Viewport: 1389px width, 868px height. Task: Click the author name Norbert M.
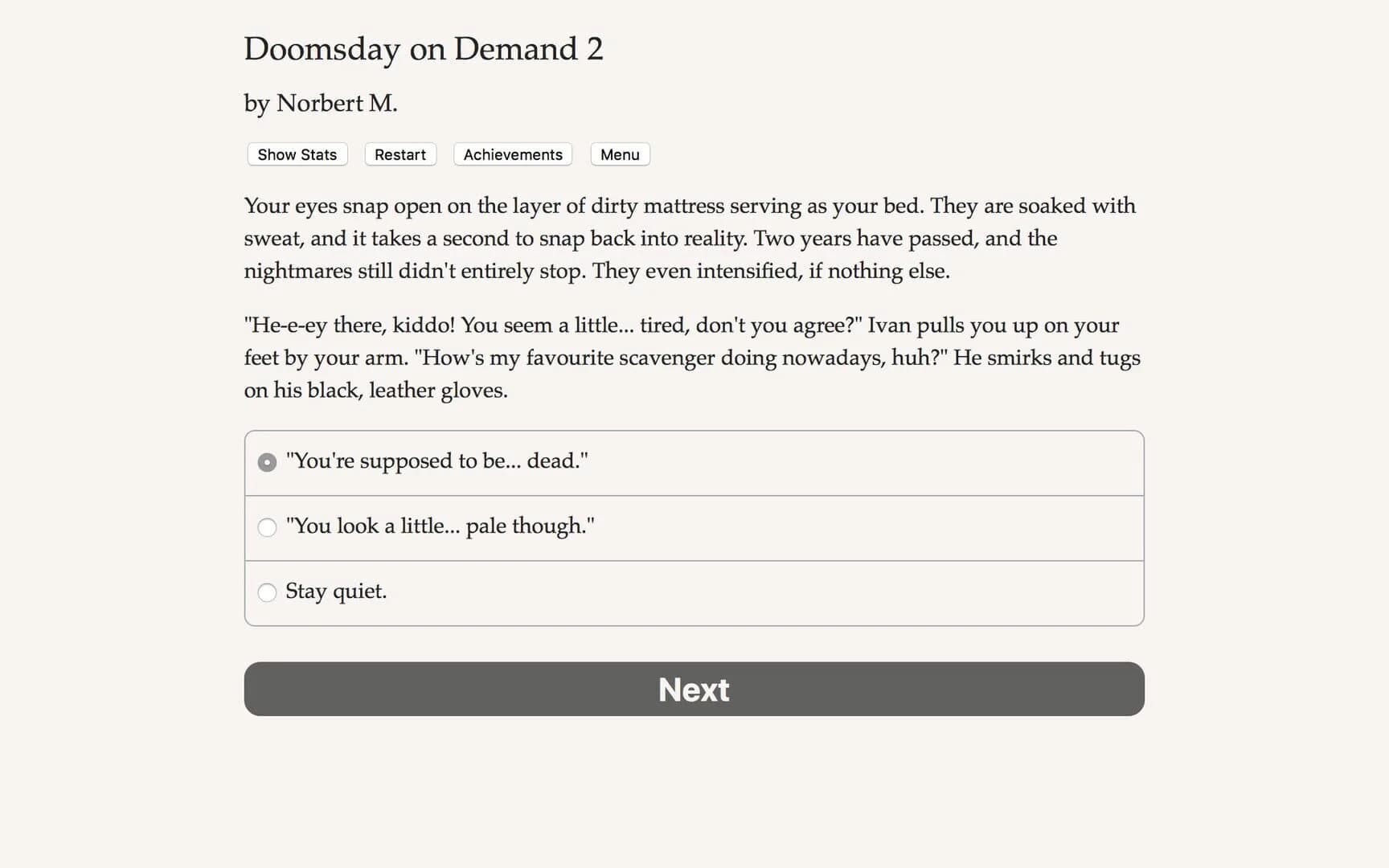coord(320,103)
